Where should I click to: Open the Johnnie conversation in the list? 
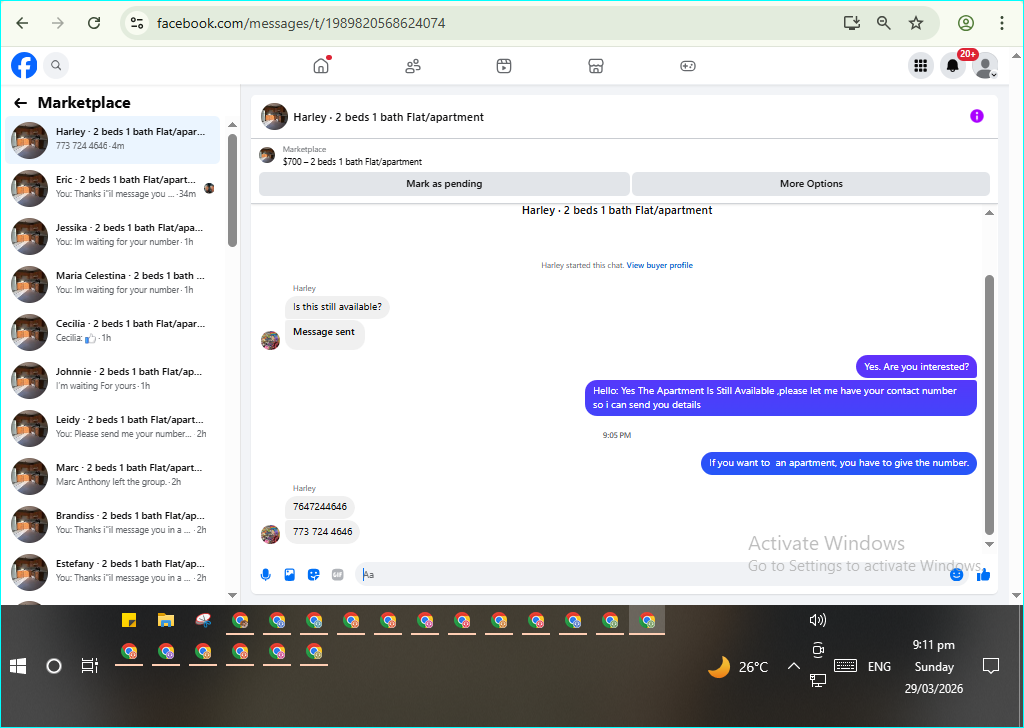click(112, 380)
